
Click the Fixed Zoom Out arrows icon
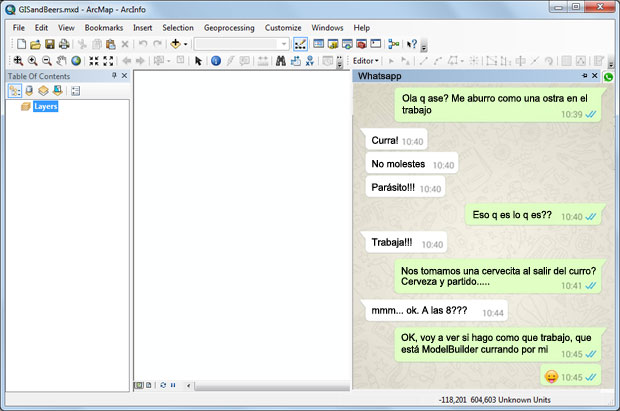(x=108, y=61)
